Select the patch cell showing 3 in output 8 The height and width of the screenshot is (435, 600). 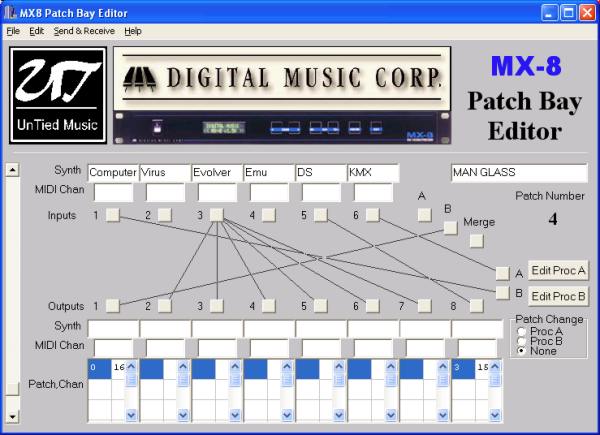tap(464, 369)
